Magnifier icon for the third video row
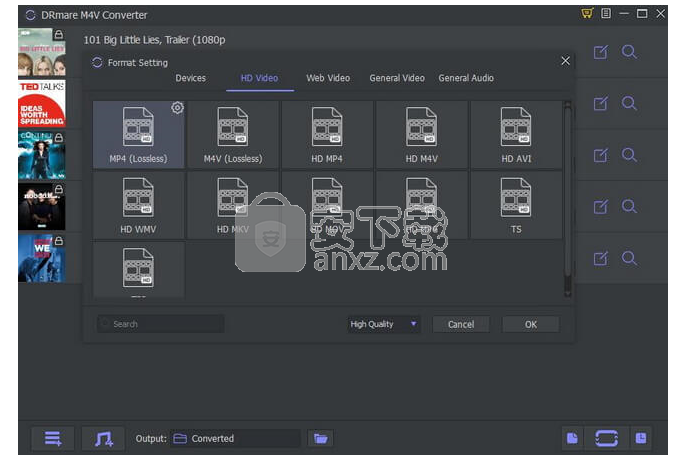This screenshot has width=687, height=467. (629, 155)
